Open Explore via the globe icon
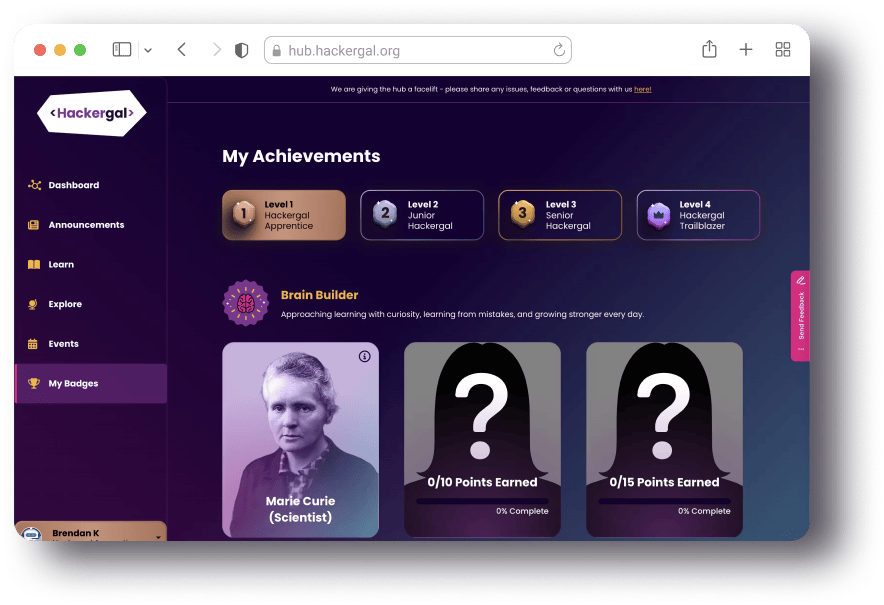The height and width of the screenshot is (605, 884). [33, 304]
